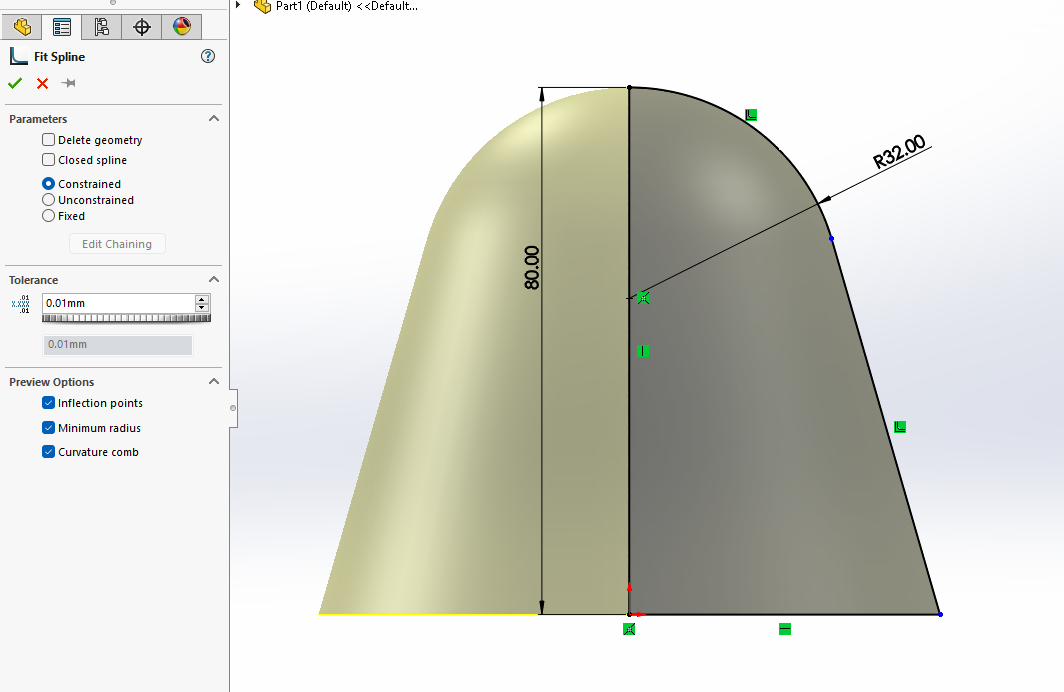The width and height of the screenshot is (1064, 692).
Task: Disable the Curvature comb preview option
Action: pos(48,451)
